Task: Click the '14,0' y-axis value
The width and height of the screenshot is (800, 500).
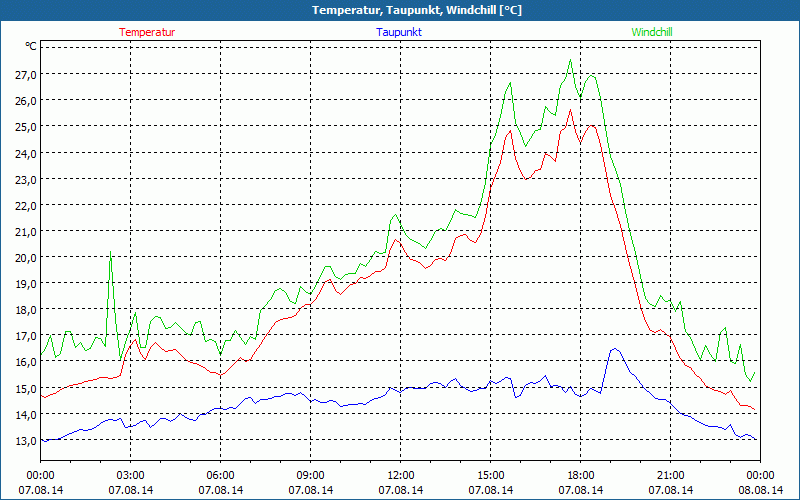Action: (26, 415)
